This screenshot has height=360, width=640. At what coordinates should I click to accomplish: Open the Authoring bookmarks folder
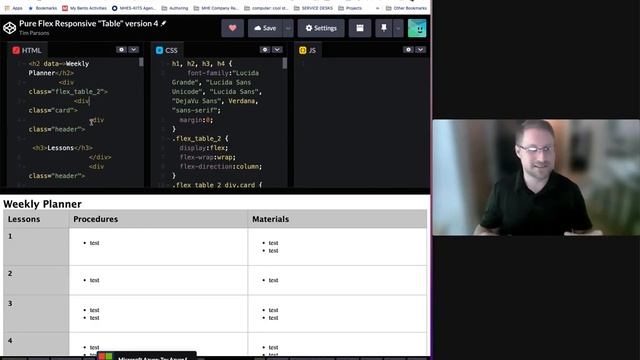point(175,8)
